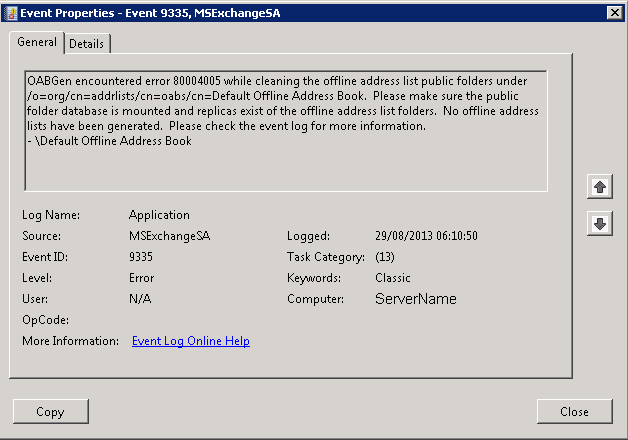Show the previous event with up arrow
628x440 pixels.
point(600,187)
